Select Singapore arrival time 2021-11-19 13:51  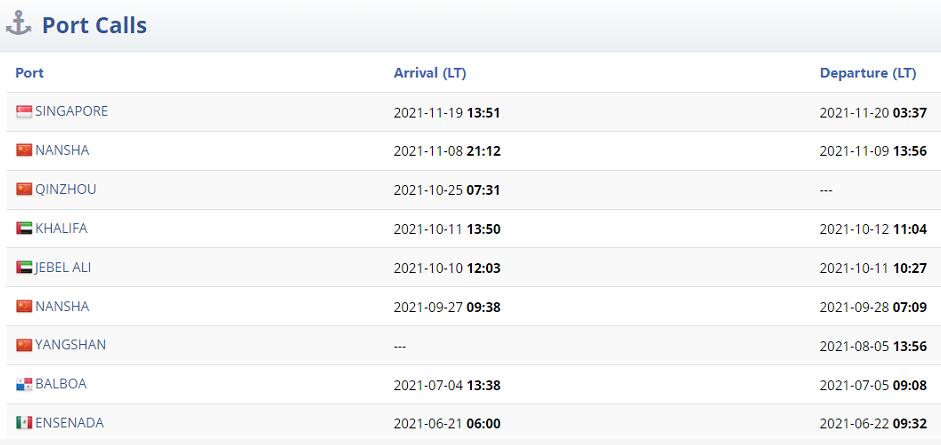click(447, 112)
